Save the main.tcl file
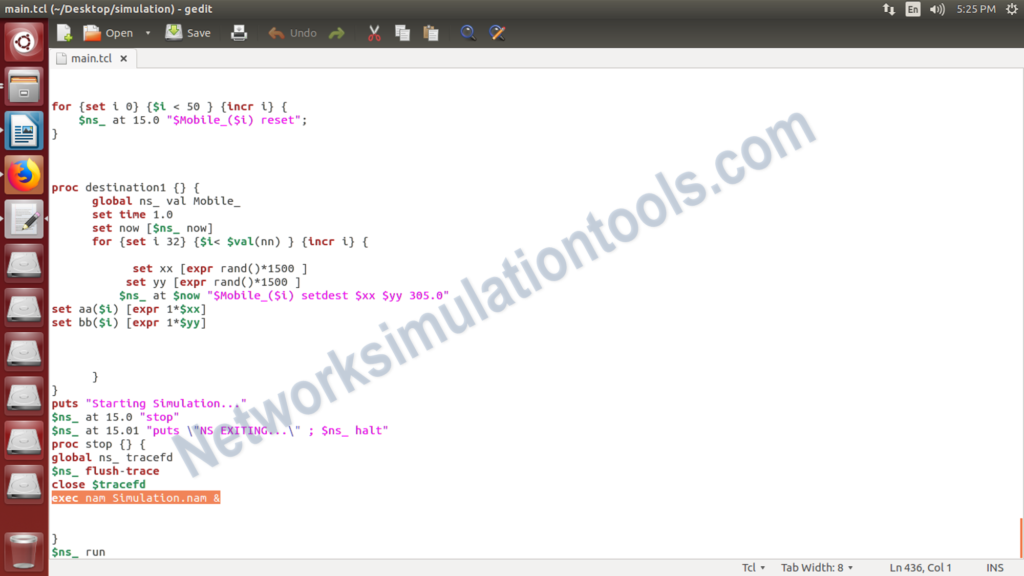The image size is (1024, 576). 187,32
